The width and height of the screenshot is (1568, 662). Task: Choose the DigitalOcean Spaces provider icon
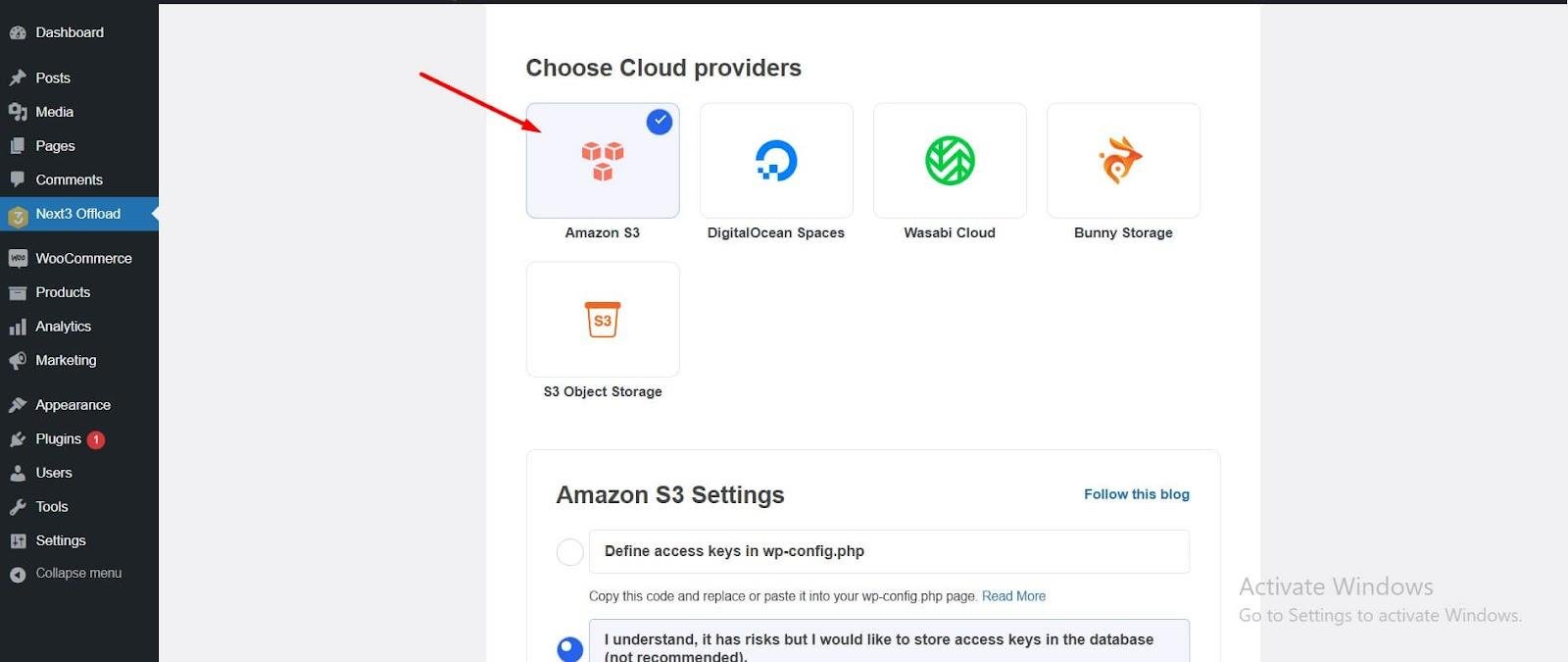[776, 161]
